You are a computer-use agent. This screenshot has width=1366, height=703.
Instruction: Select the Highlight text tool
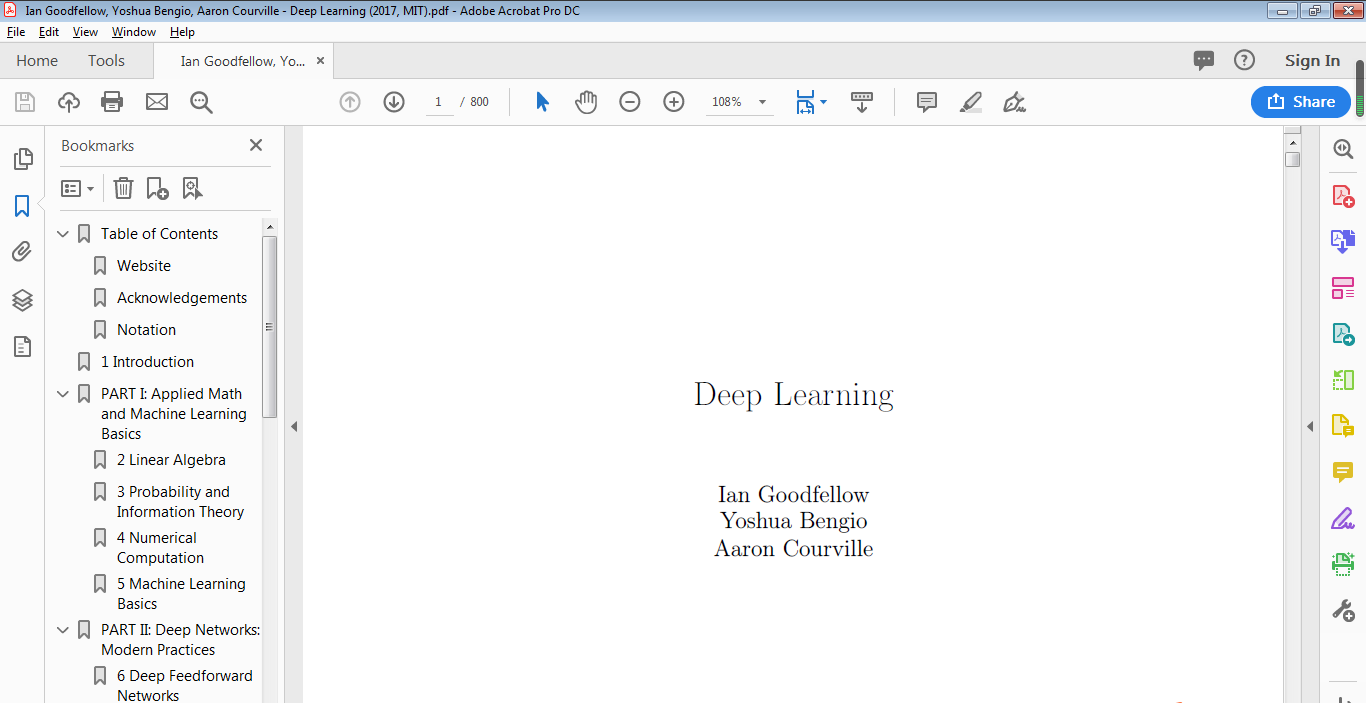point(971,102)
